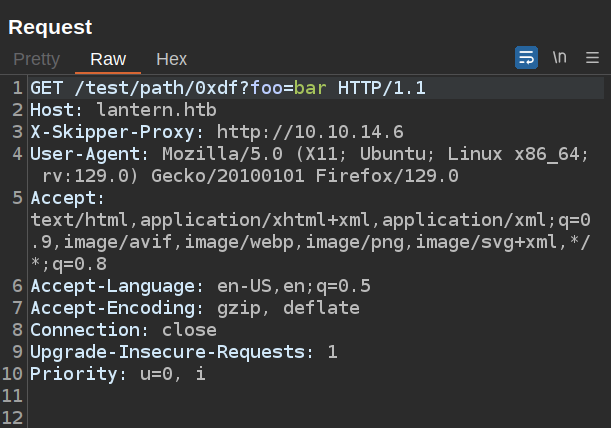Select the Raw tab

[108, 59]
